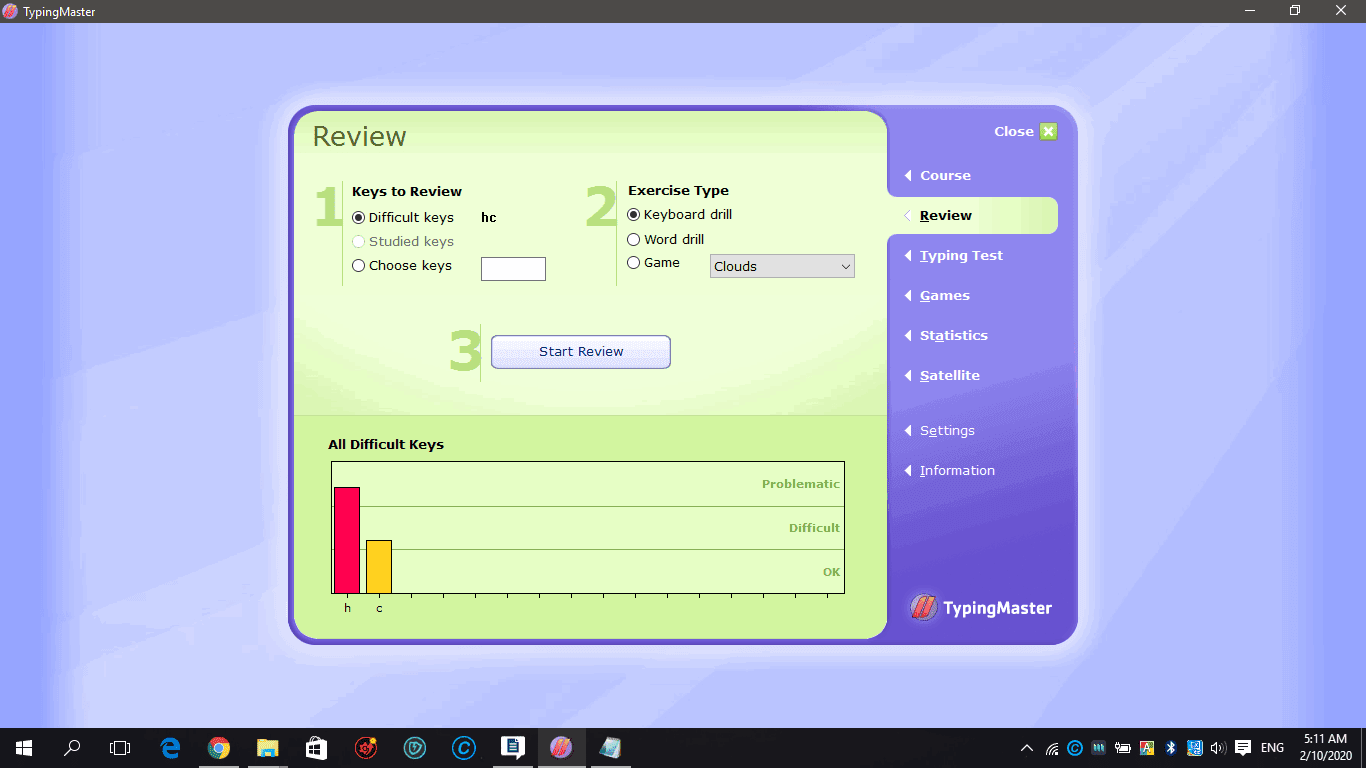The width and height of the screenshot is (1366, 768).
Task: Launch Microsoft Edge from taskbar
Action: click(170, 747)
